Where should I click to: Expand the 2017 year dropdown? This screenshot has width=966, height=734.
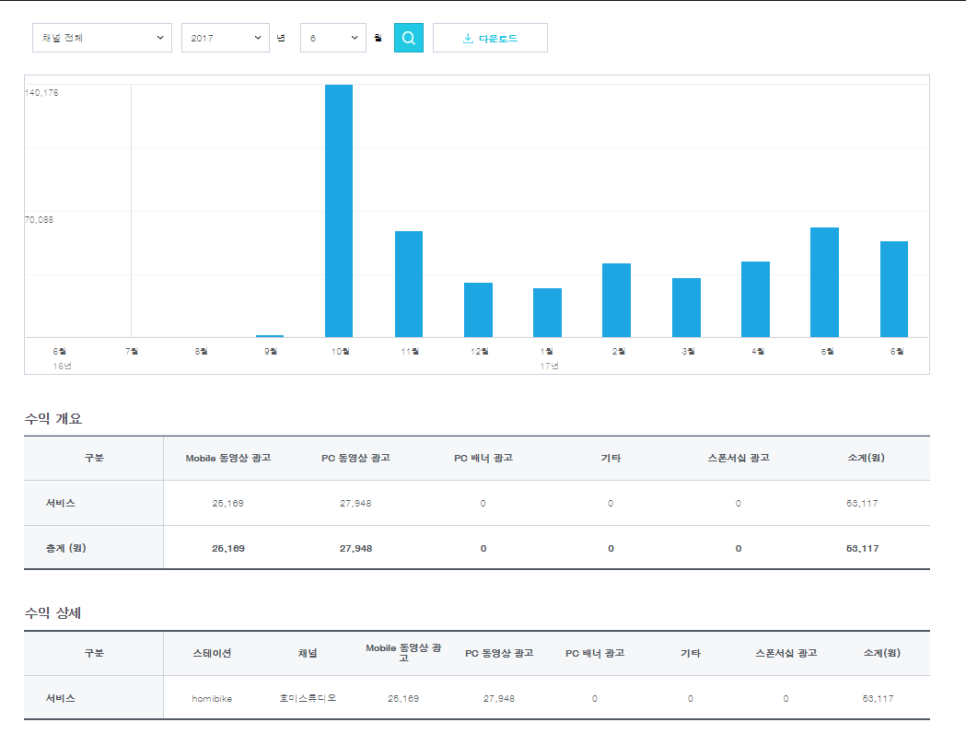click(x=225, y=38)
